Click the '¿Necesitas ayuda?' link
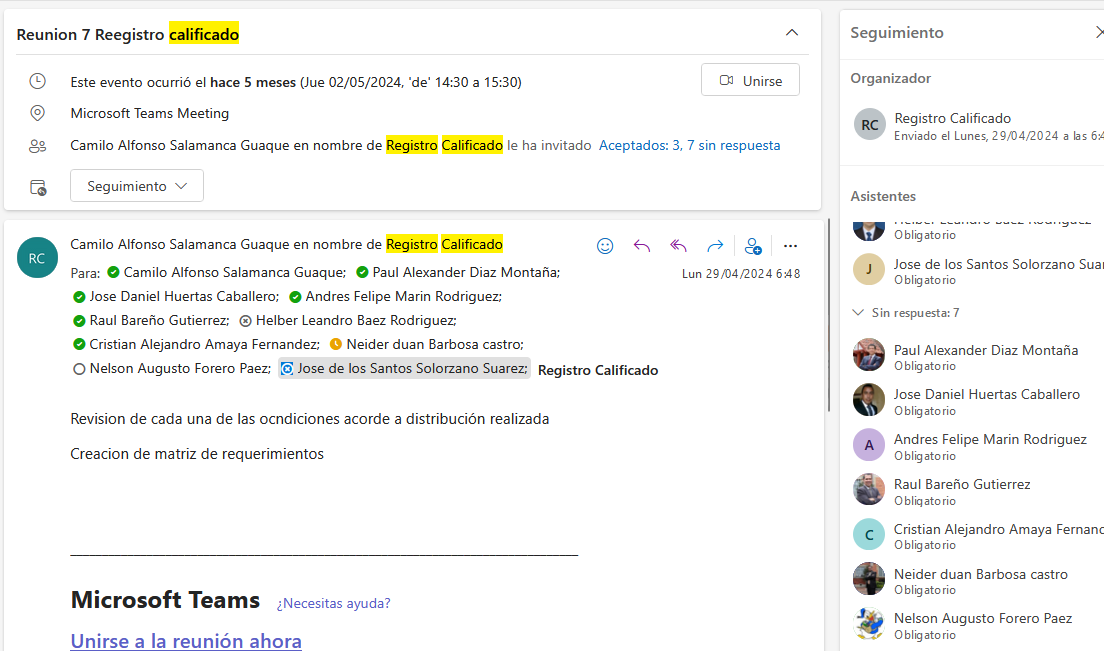Viewport: 1104px width, 651px height. (x=333, y=603)
